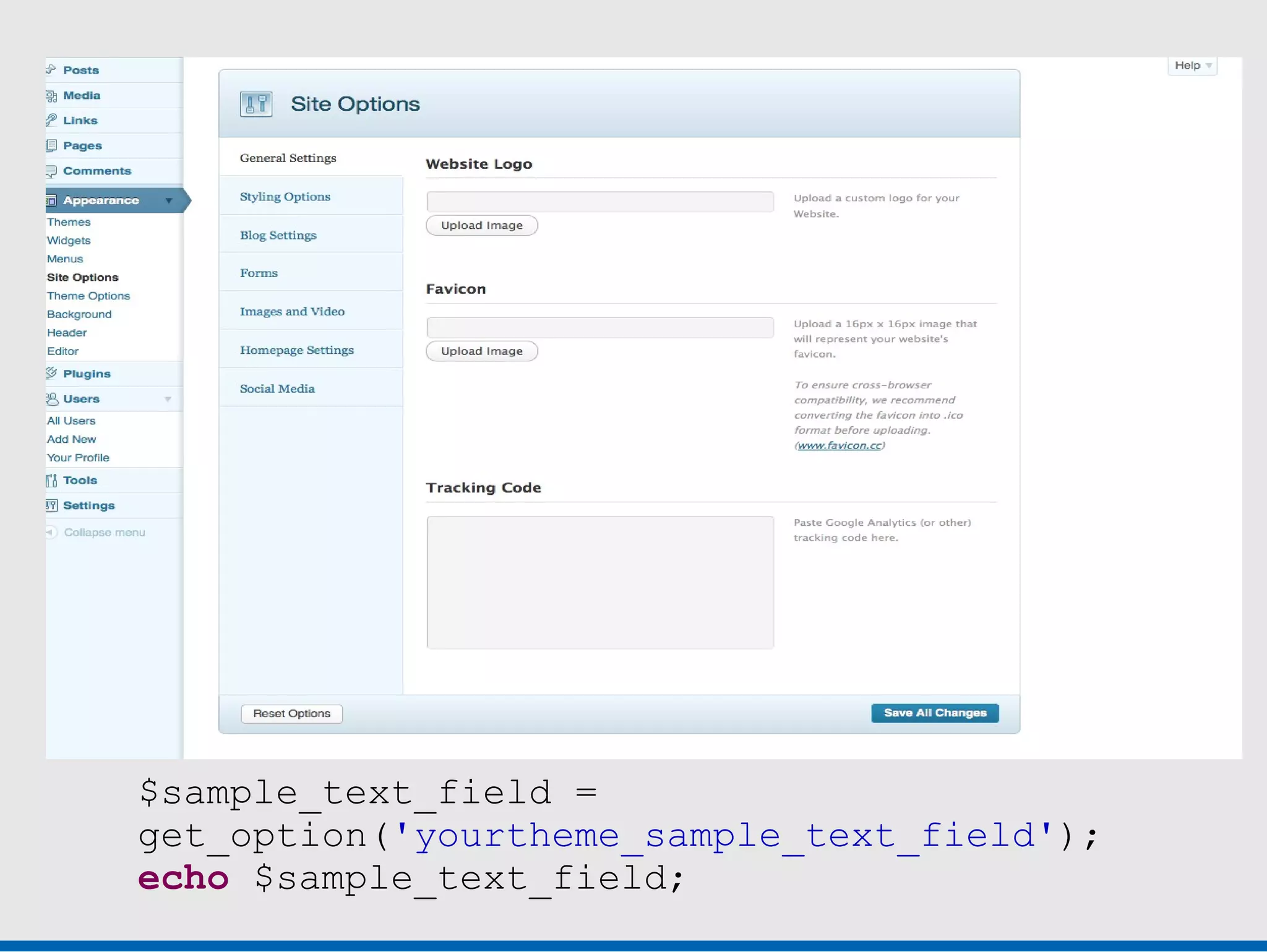This screenshot has width=1267, height=952.
Task: Click the Media icon in sidebar
Action: [51, 95]
